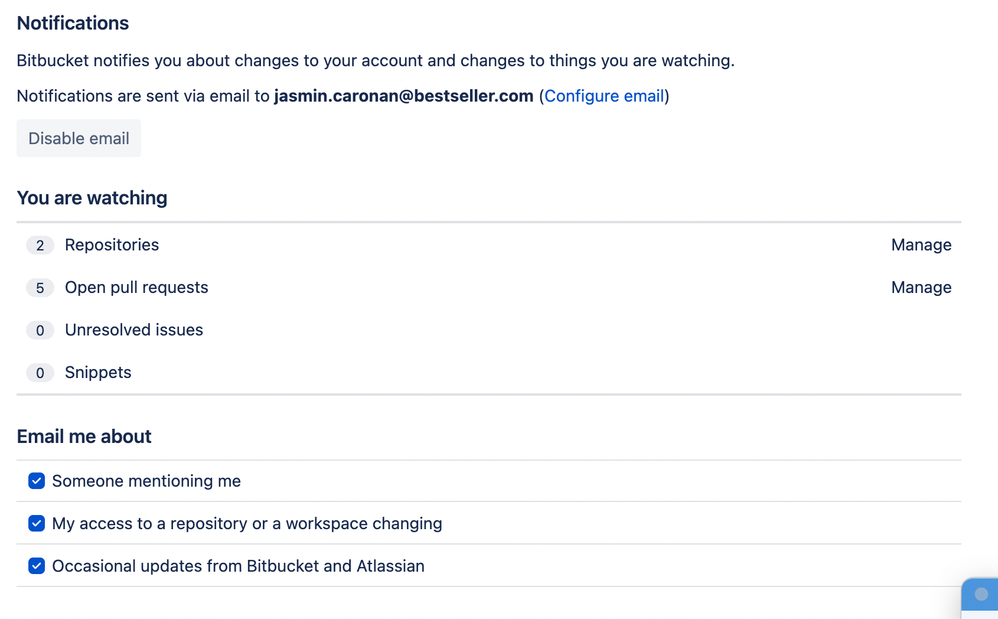The height and width of the screenshot is (619, 998).
Task: Manage watched Repositories
Action: coord(921,245)
